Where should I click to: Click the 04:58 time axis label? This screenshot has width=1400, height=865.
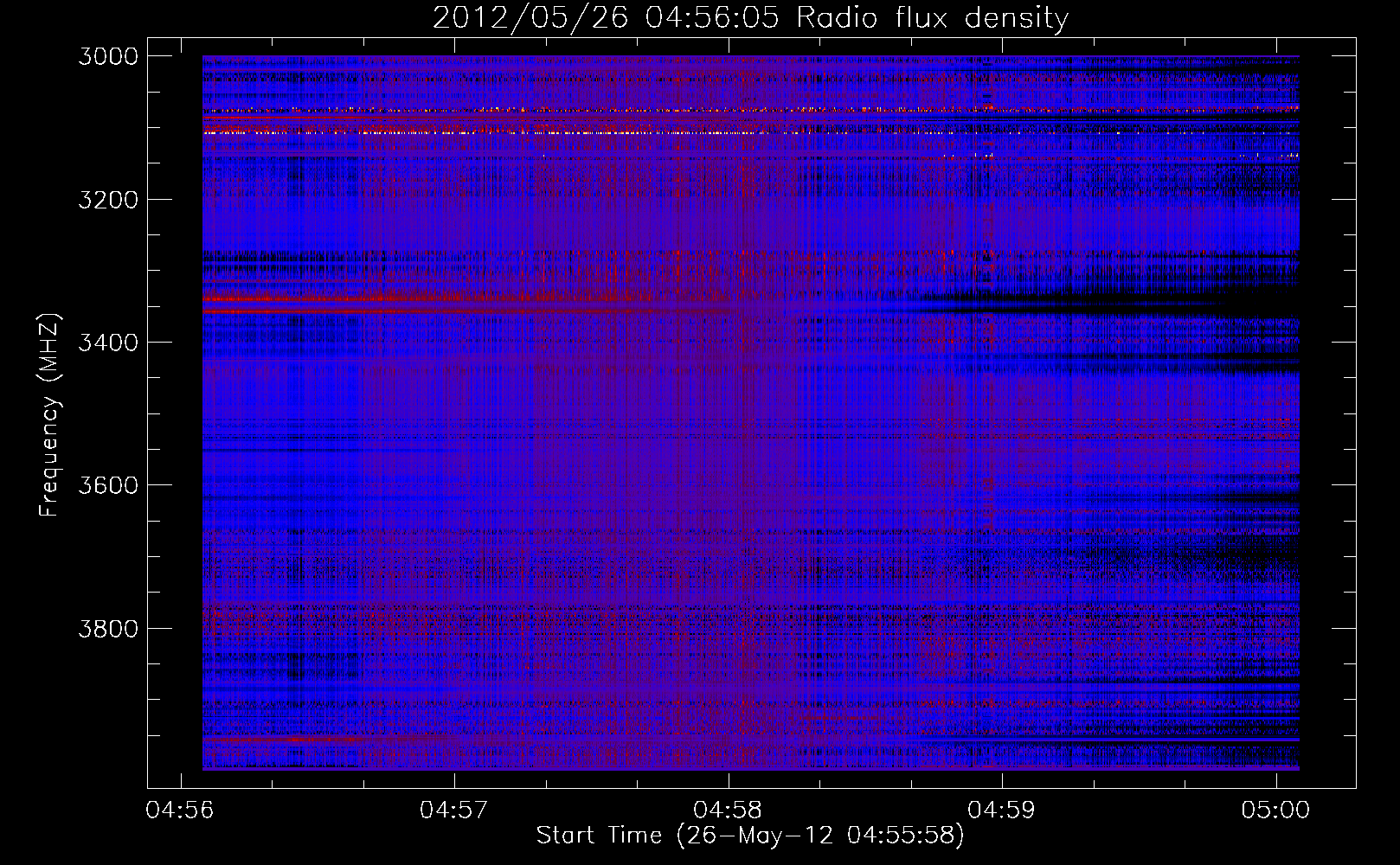tap(729, 811)
